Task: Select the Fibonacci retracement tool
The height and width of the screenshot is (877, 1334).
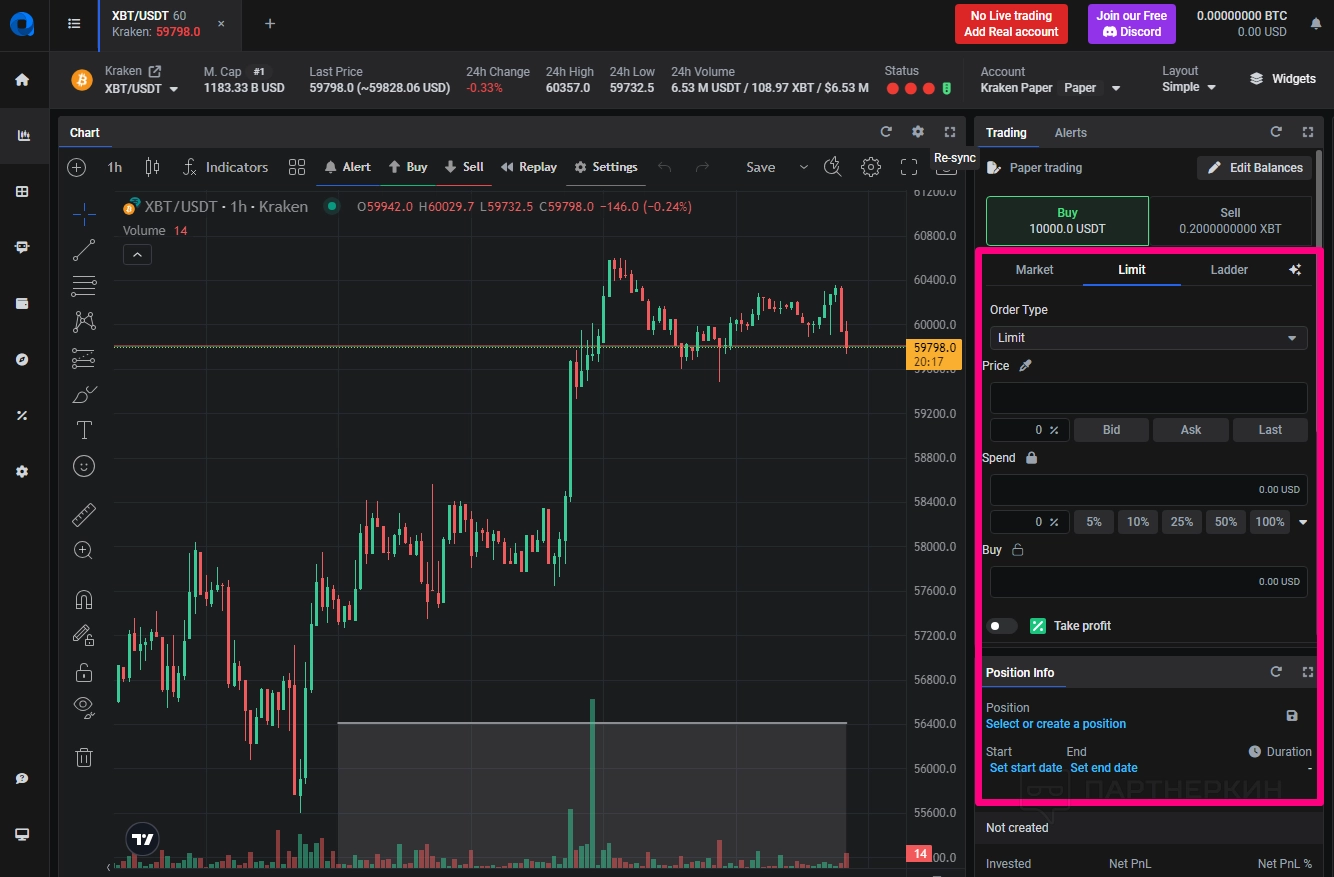Action: [84, 286]
